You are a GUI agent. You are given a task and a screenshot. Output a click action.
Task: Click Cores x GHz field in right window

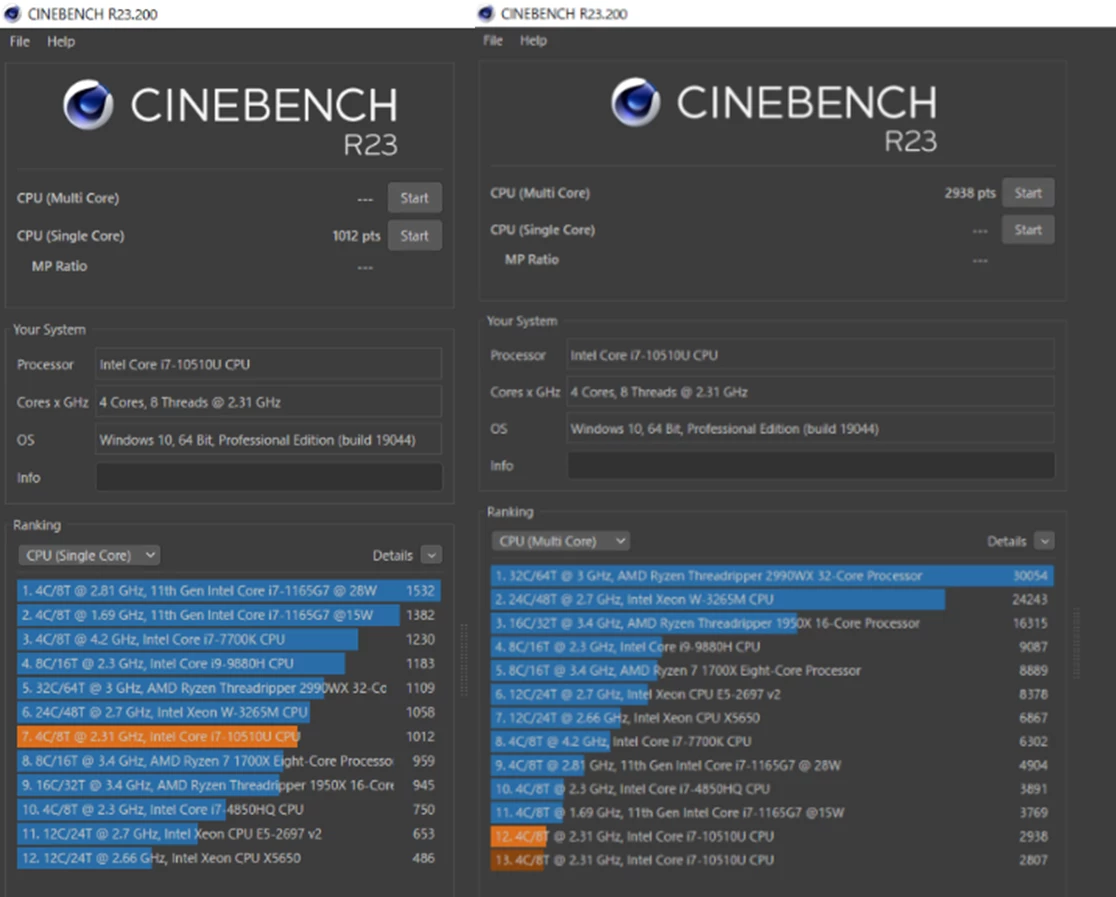(810, 392)
